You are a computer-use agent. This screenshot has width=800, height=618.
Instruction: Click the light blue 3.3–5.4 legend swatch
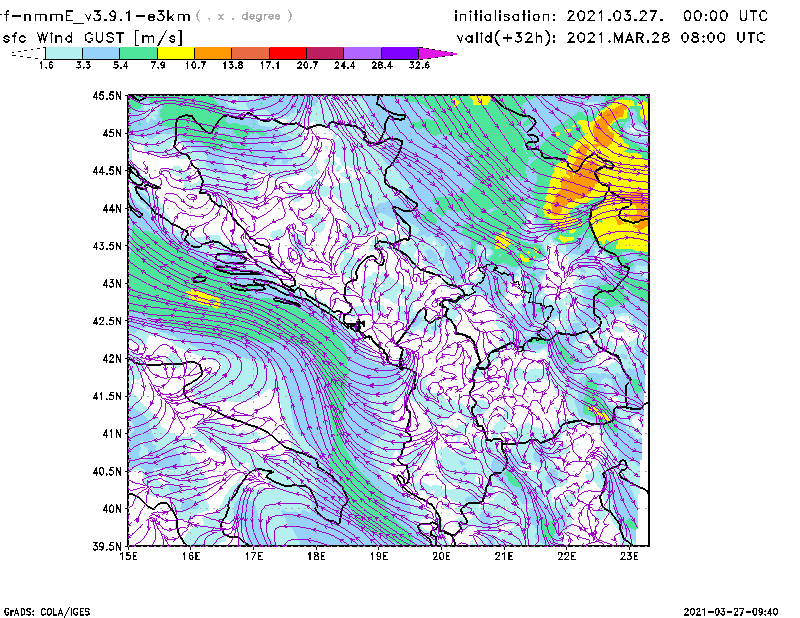click(x=101, y=53)
